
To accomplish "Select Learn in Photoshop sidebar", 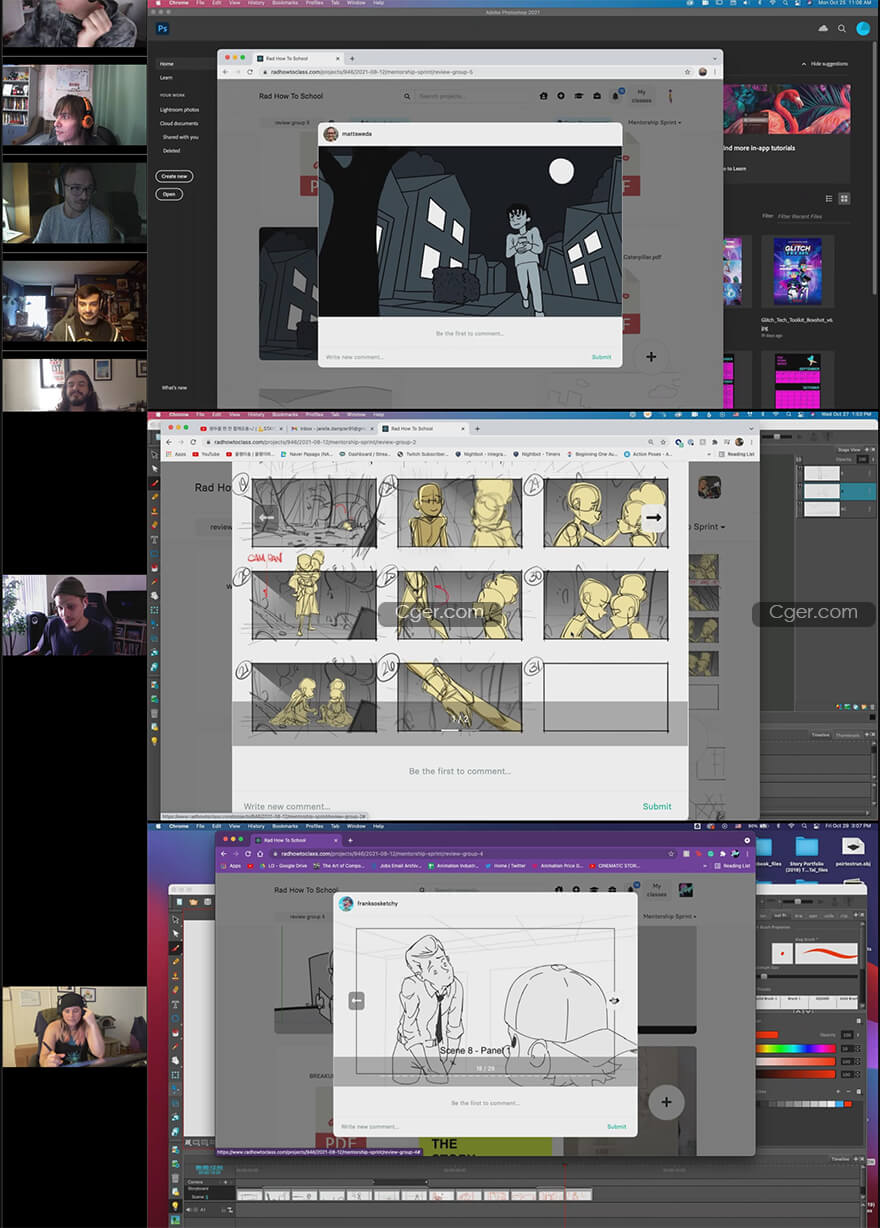I will tap(166, 77).
